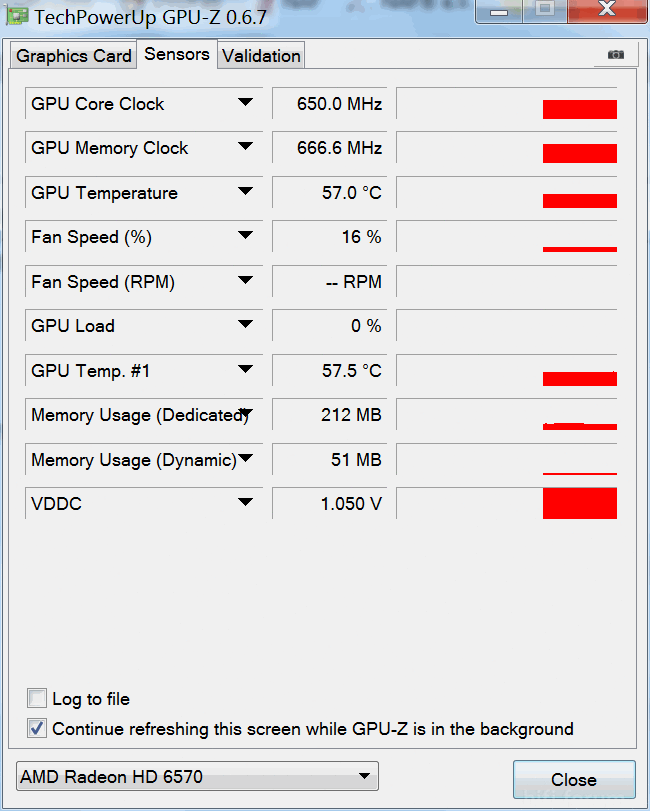This screenshot has height=811, width=650.
Task: Open the Validation tab
Action: [261, 55]
